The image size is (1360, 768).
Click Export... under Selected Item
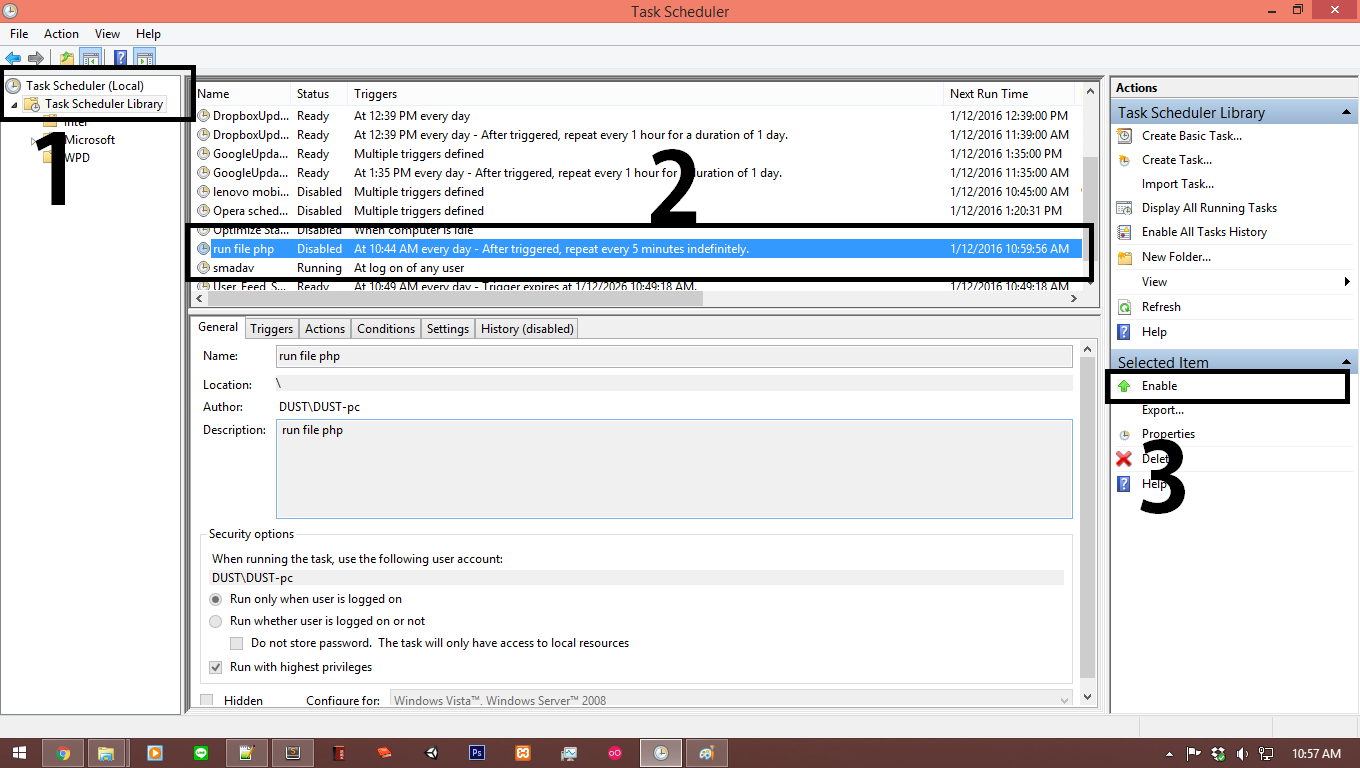click(x=1163, y=410)
